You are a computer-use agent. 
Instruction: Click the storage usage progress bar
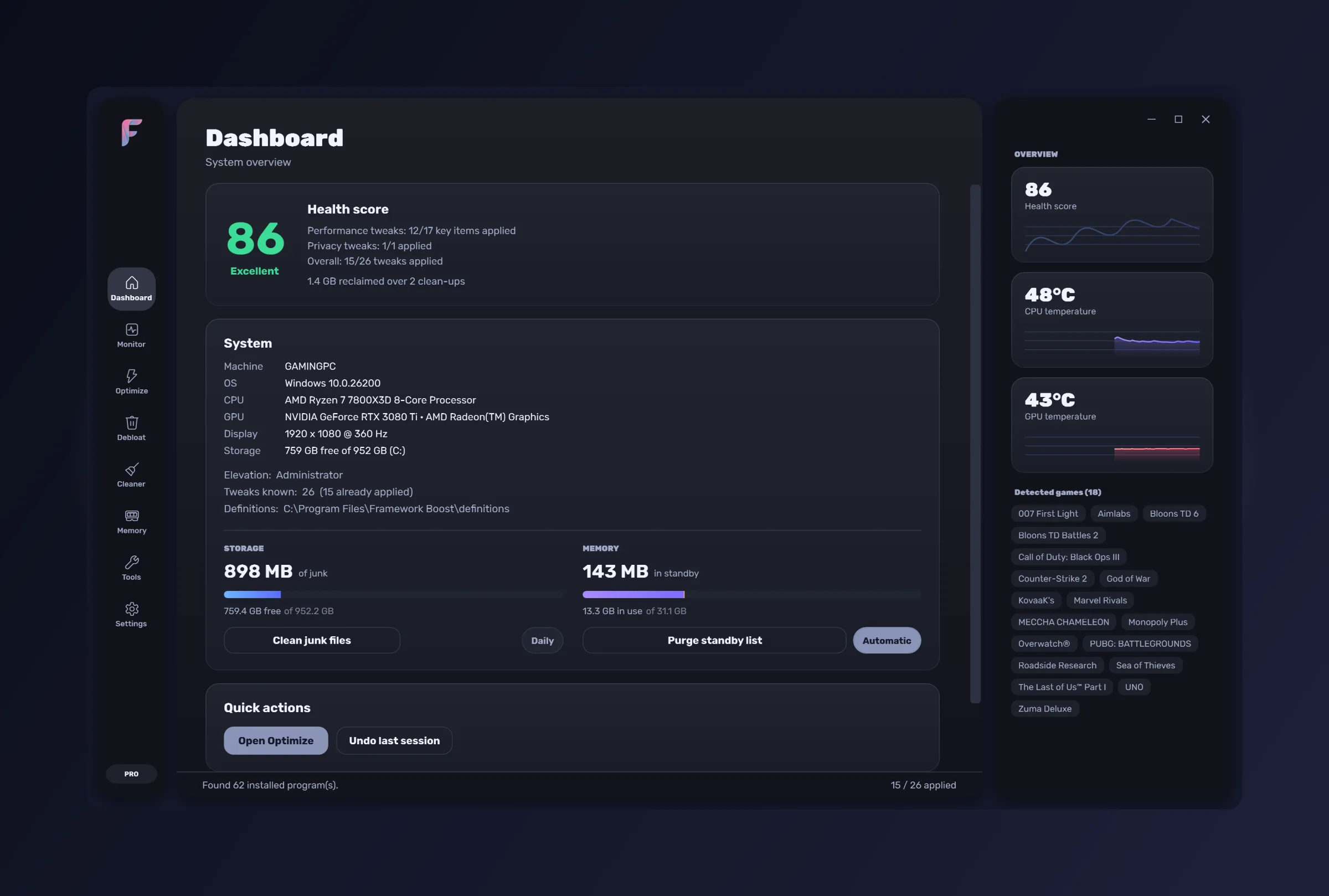click(x=394, y=594)
